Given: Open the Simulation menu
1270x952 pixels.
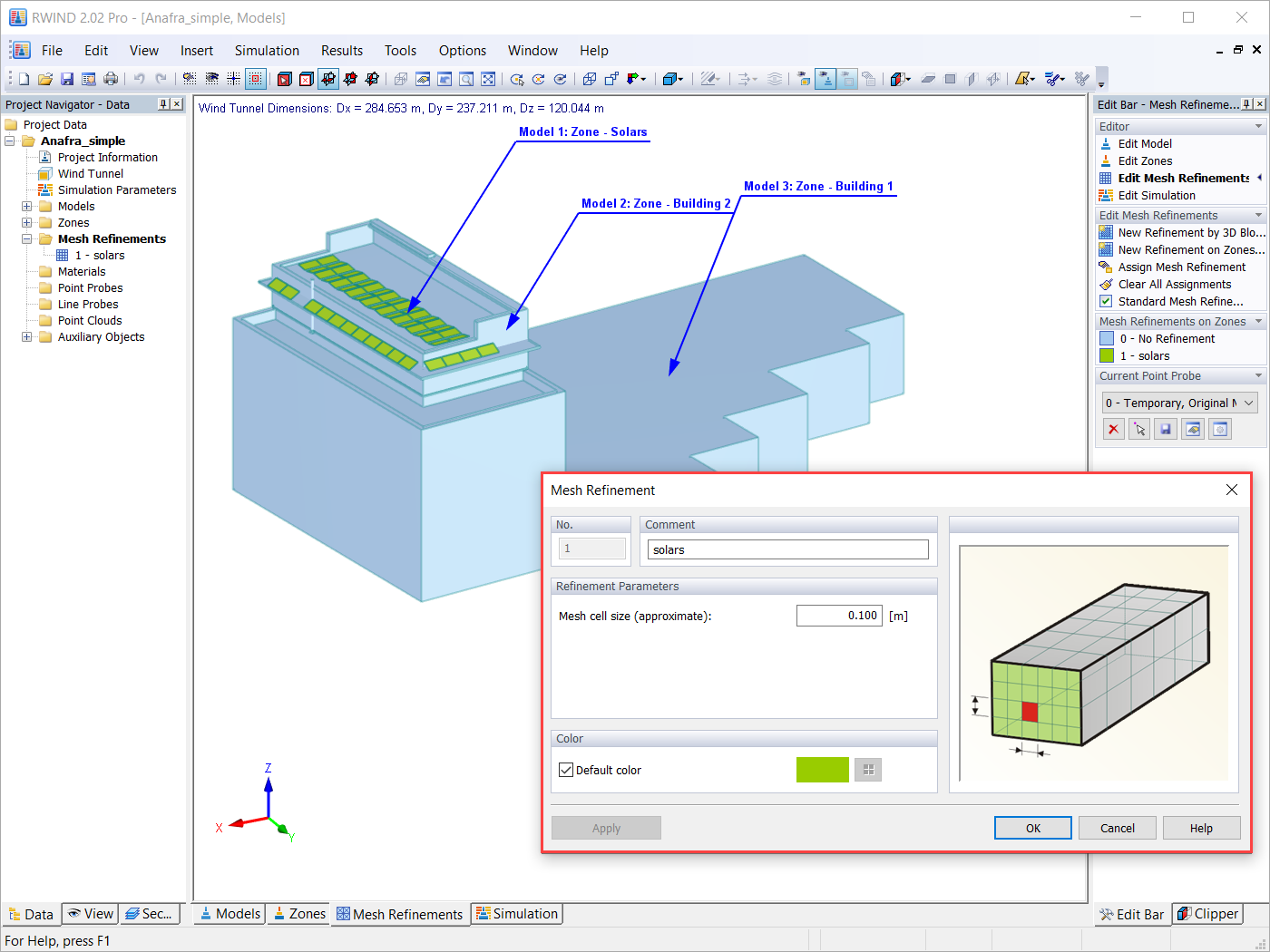Looking at the screenshot, I should pos(267,51).
